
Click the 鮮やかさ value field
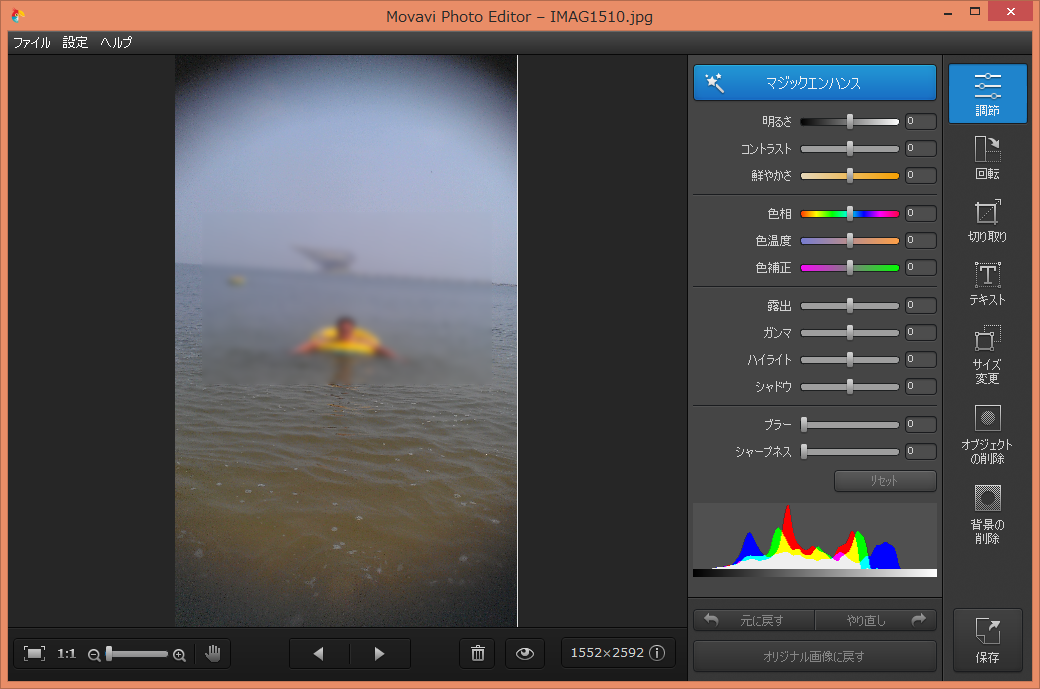tap(921, 176)
